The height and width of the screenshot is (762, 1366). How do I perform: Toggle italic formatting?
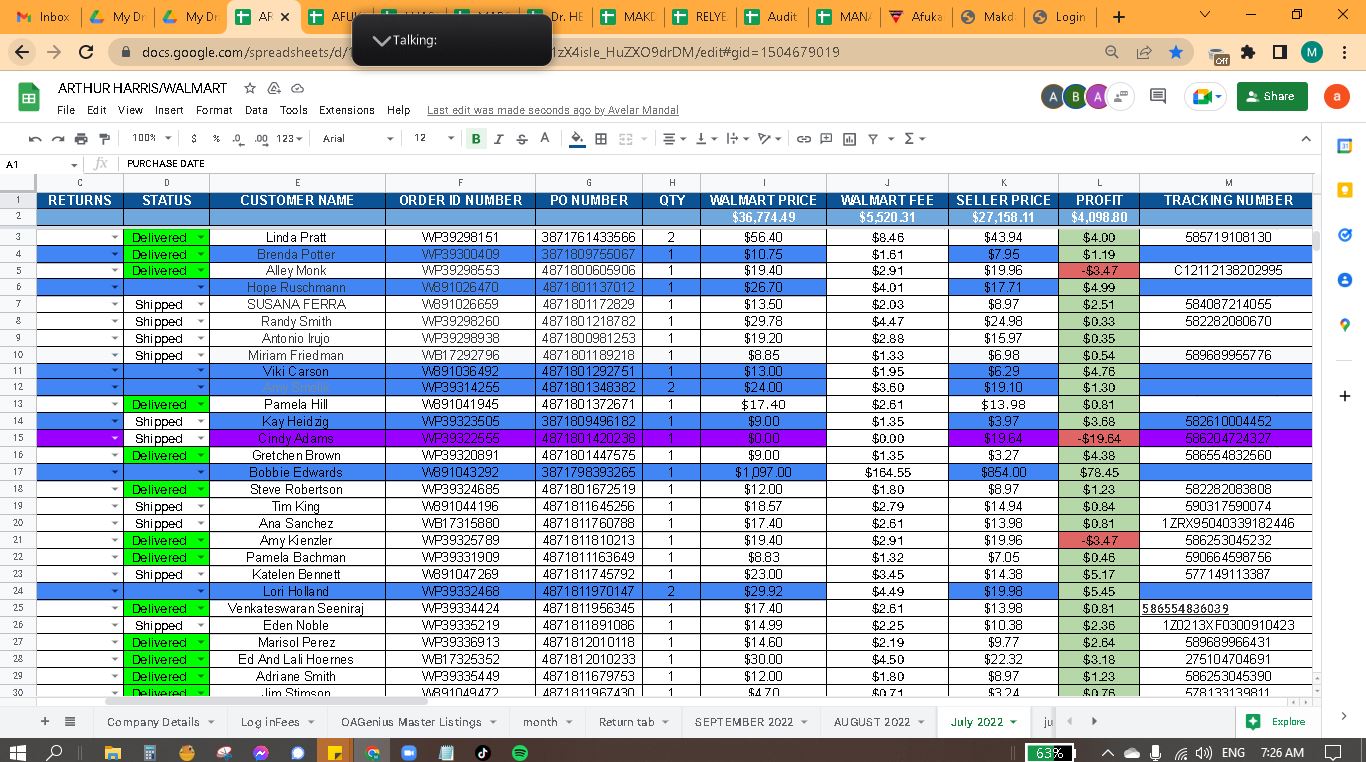point(498,139)
